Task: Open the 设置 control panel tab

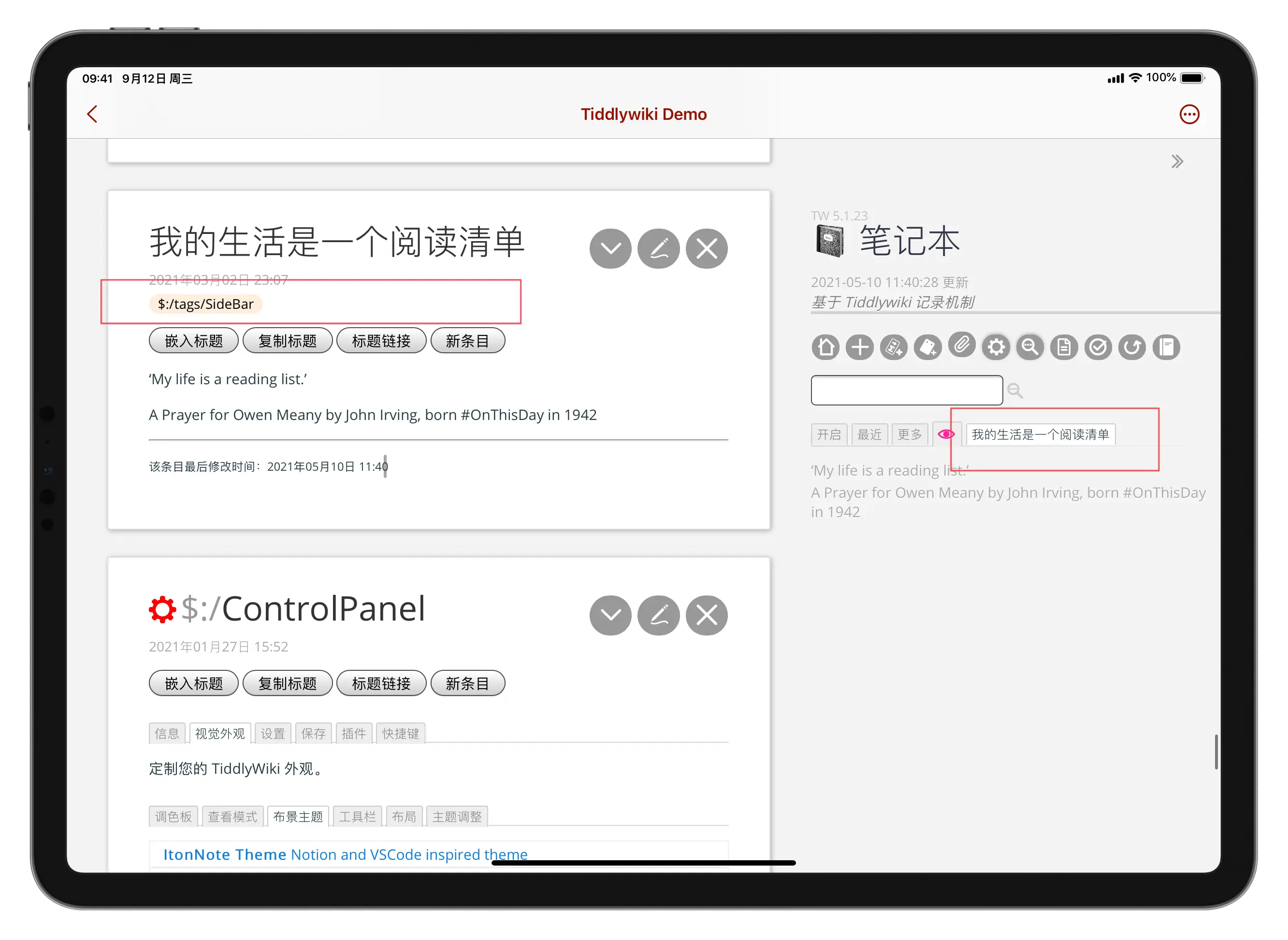Action: click(273, 734)
